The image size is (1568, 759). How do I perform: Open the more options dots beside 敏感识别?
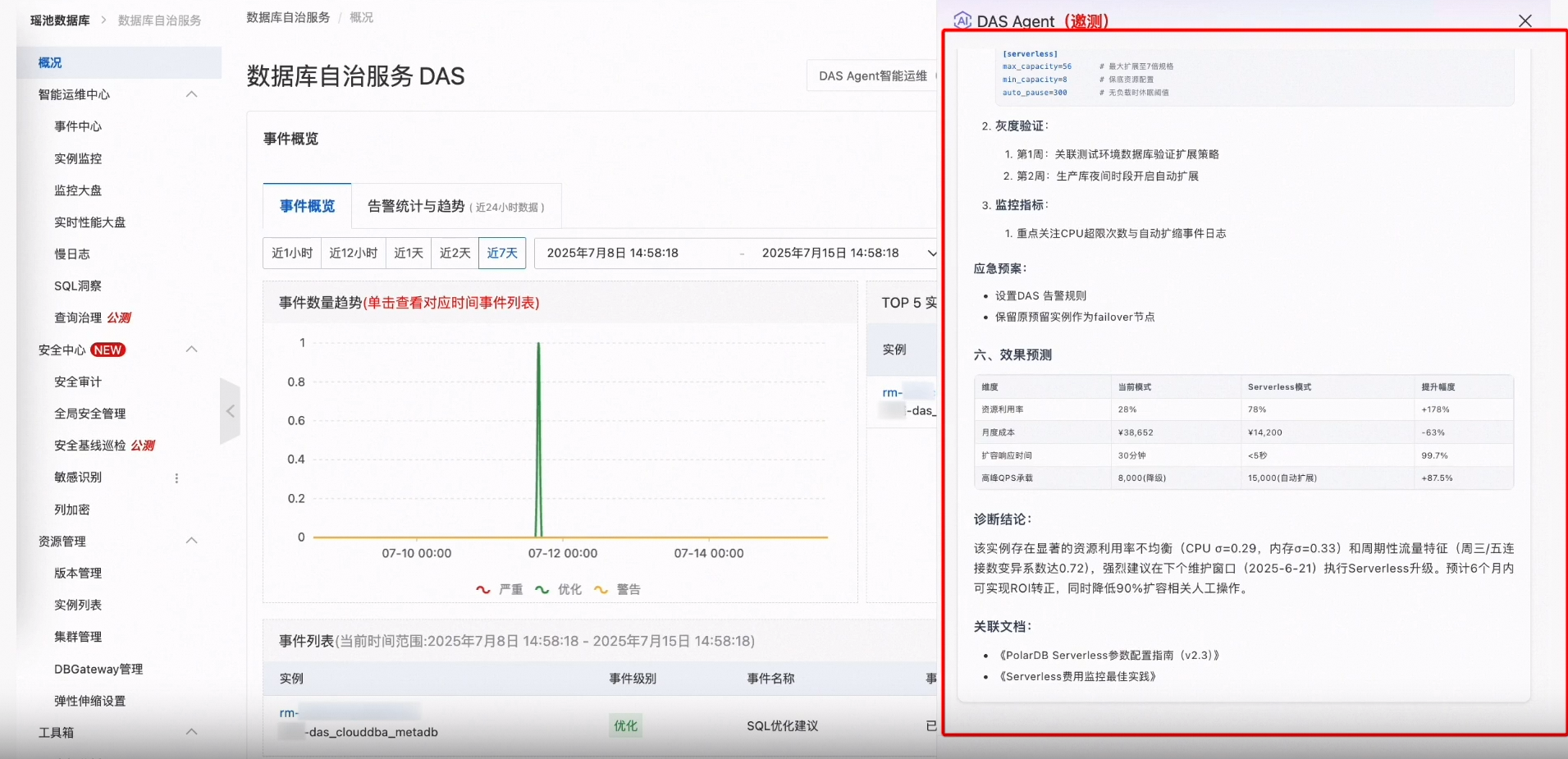176,478
